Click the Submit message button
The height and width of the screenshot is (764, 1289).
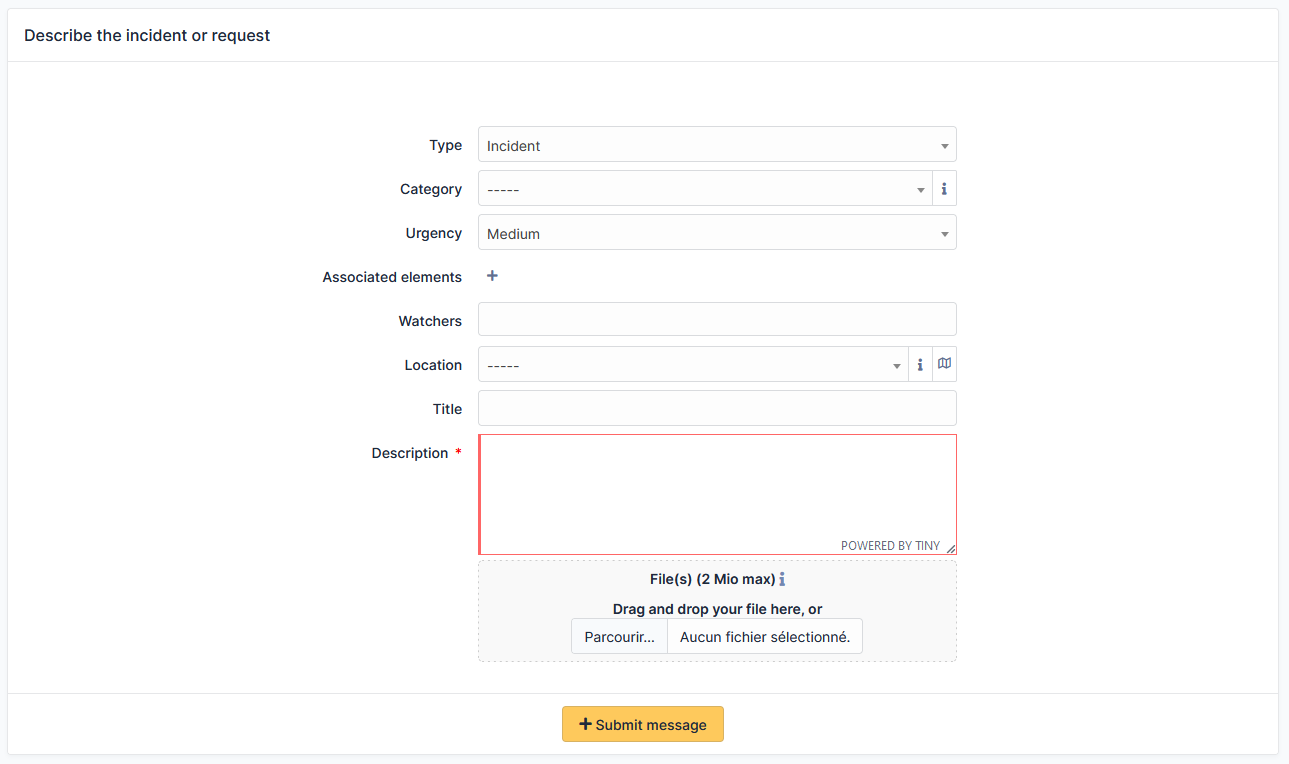click(643, 723)
